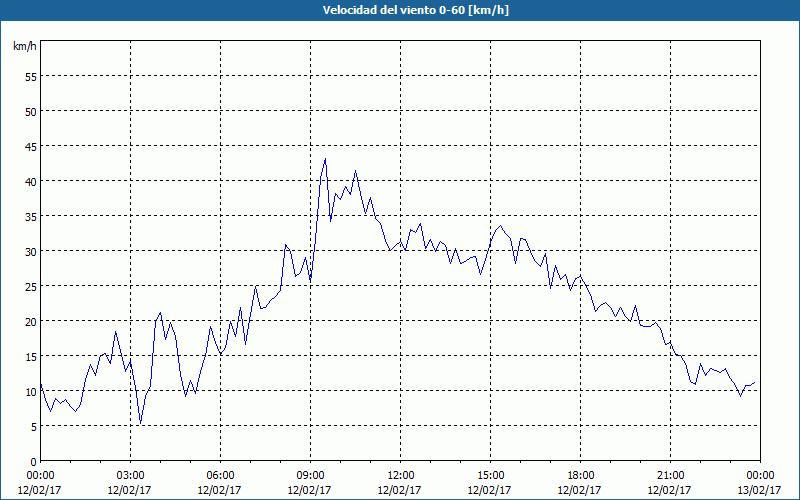Screen dimensions: 800x500
Task: Click the 12:00 time label on x-axis
Action: click(401, 476)
